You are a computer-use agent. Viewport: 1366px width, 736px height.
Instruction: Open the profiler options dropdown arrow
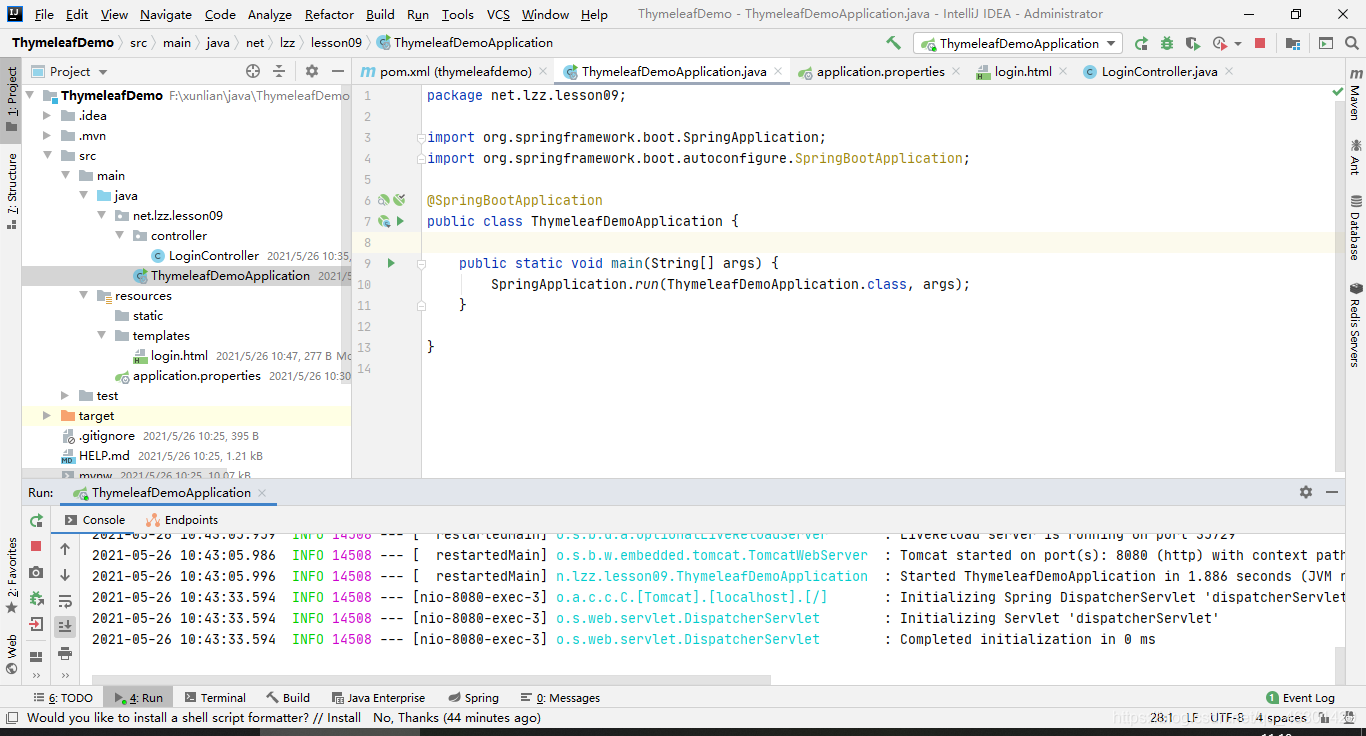click(x=1237, y=44)
